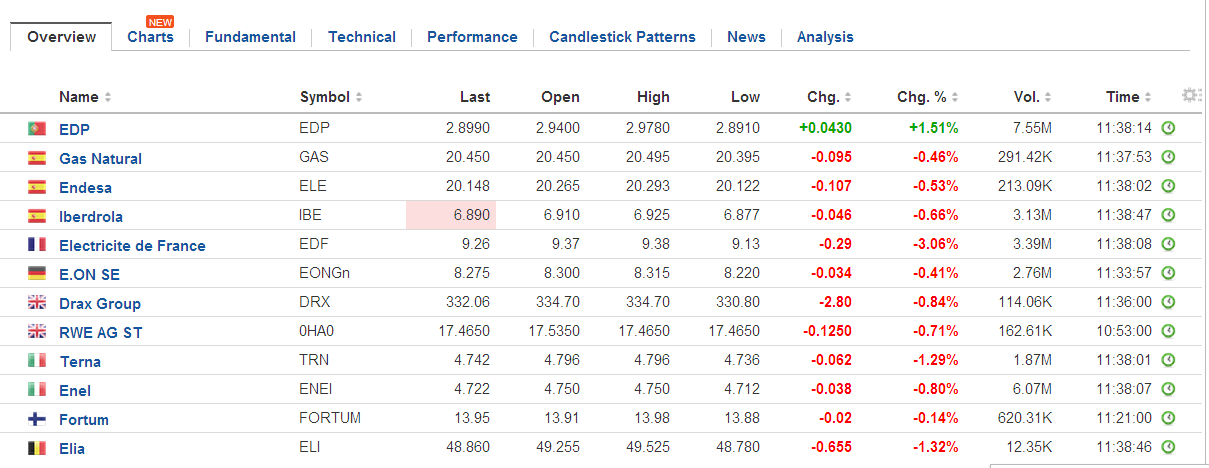Click the clock icon in Elia row

[x=1168, y=447]
